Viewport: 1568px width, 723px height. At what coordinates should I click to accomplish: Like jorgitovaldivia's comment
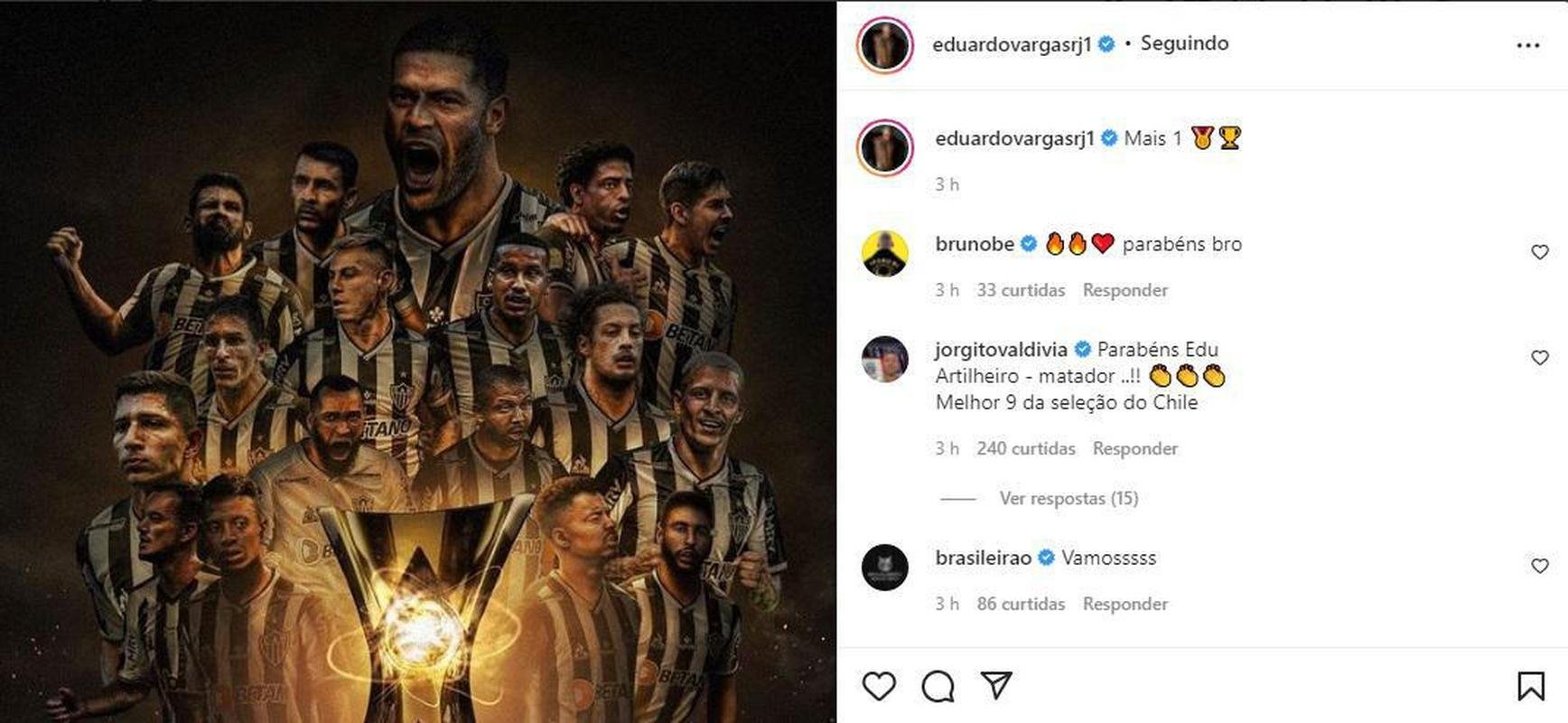1540,358
